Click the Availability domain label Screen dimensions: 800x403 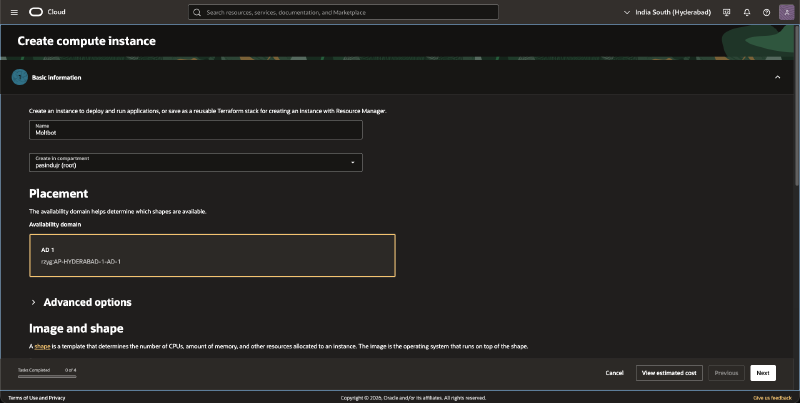point(55,224)
